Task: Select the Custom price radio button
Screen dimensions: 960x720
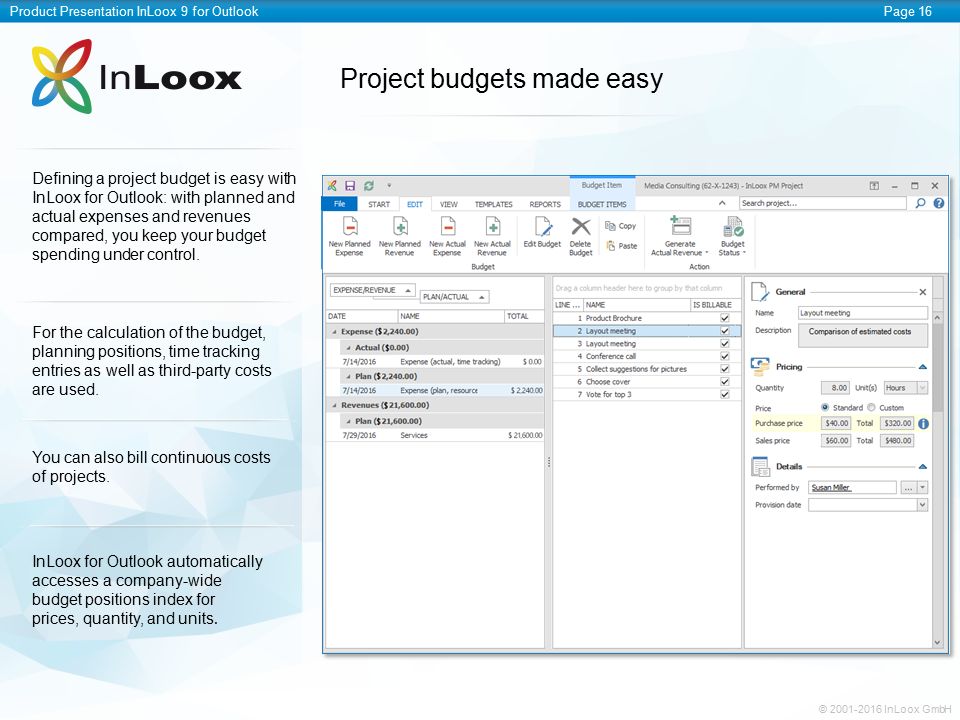Action: coord(871,407)
